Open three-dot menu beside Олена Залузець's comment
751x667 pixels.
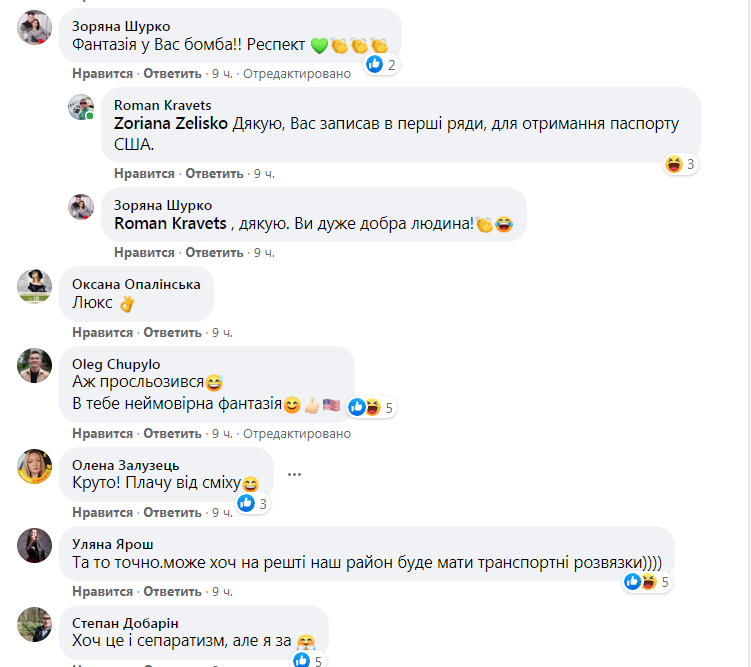294,473
